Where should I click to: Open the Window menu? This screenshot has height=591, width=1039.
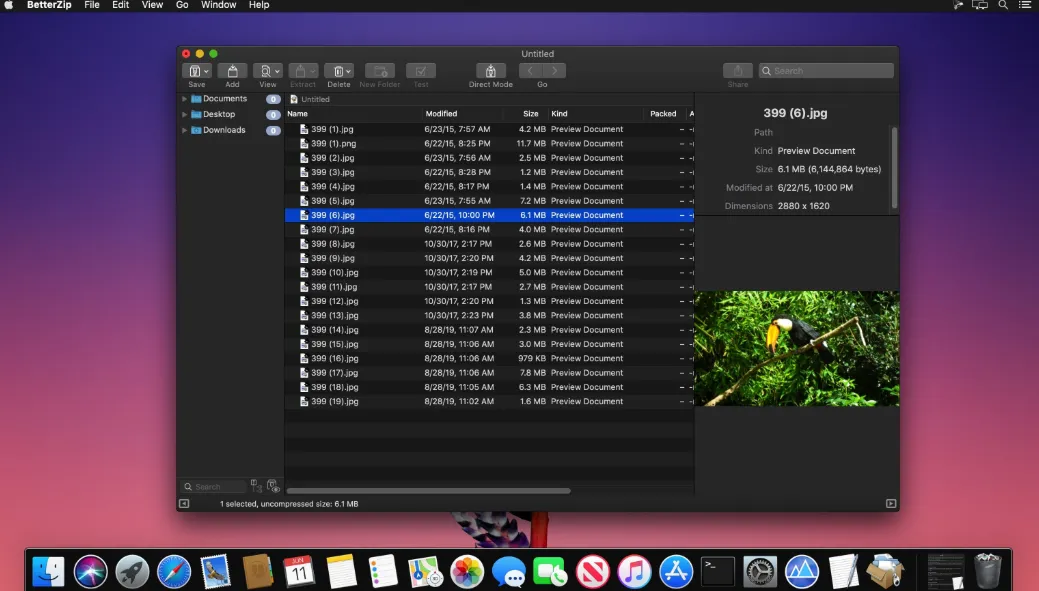[219, 5]
